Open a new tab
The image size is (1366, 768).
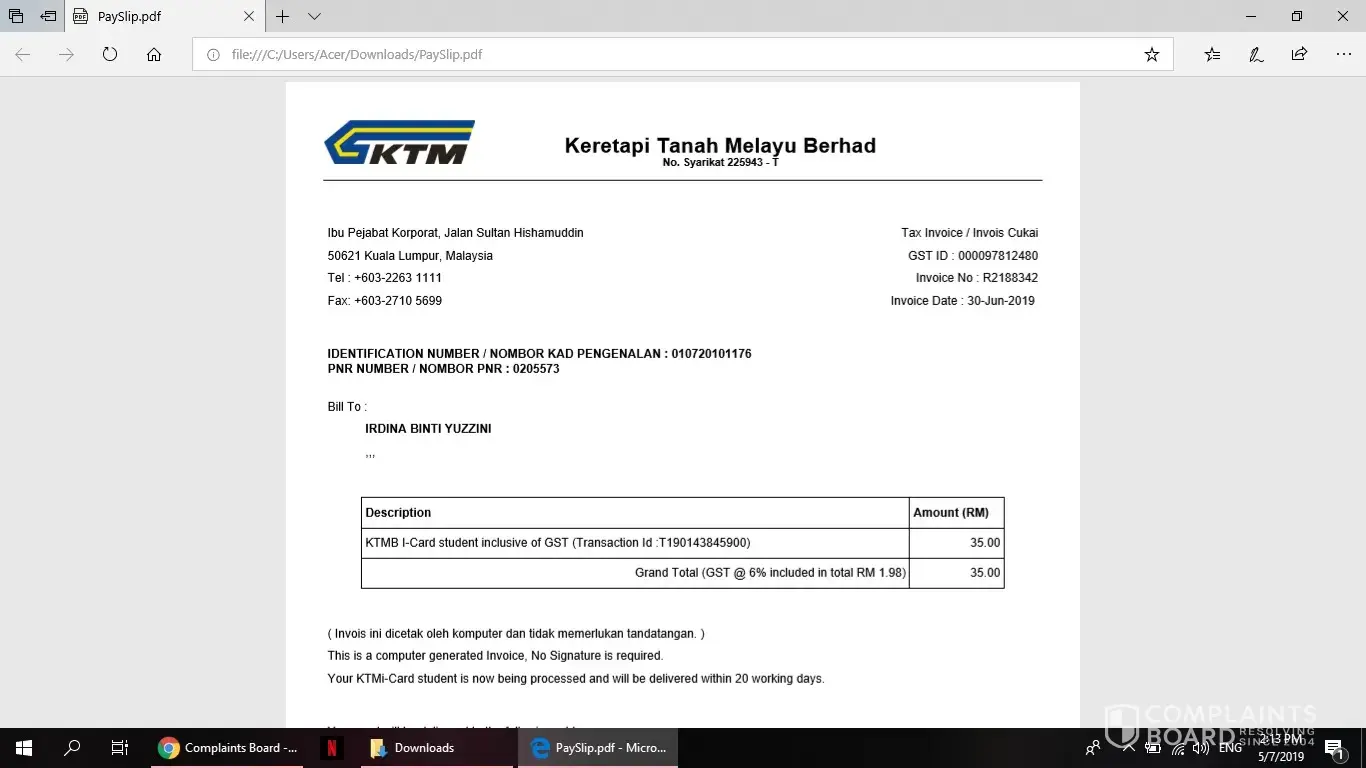[283, 16]
